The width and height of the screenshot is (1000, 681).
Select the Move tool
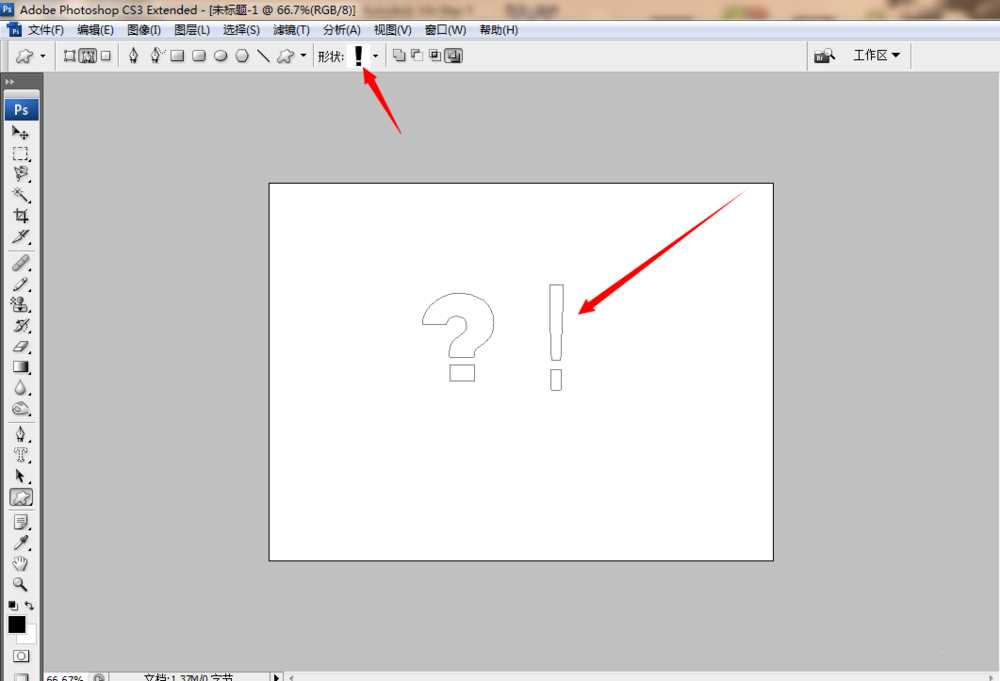[20, 132]
